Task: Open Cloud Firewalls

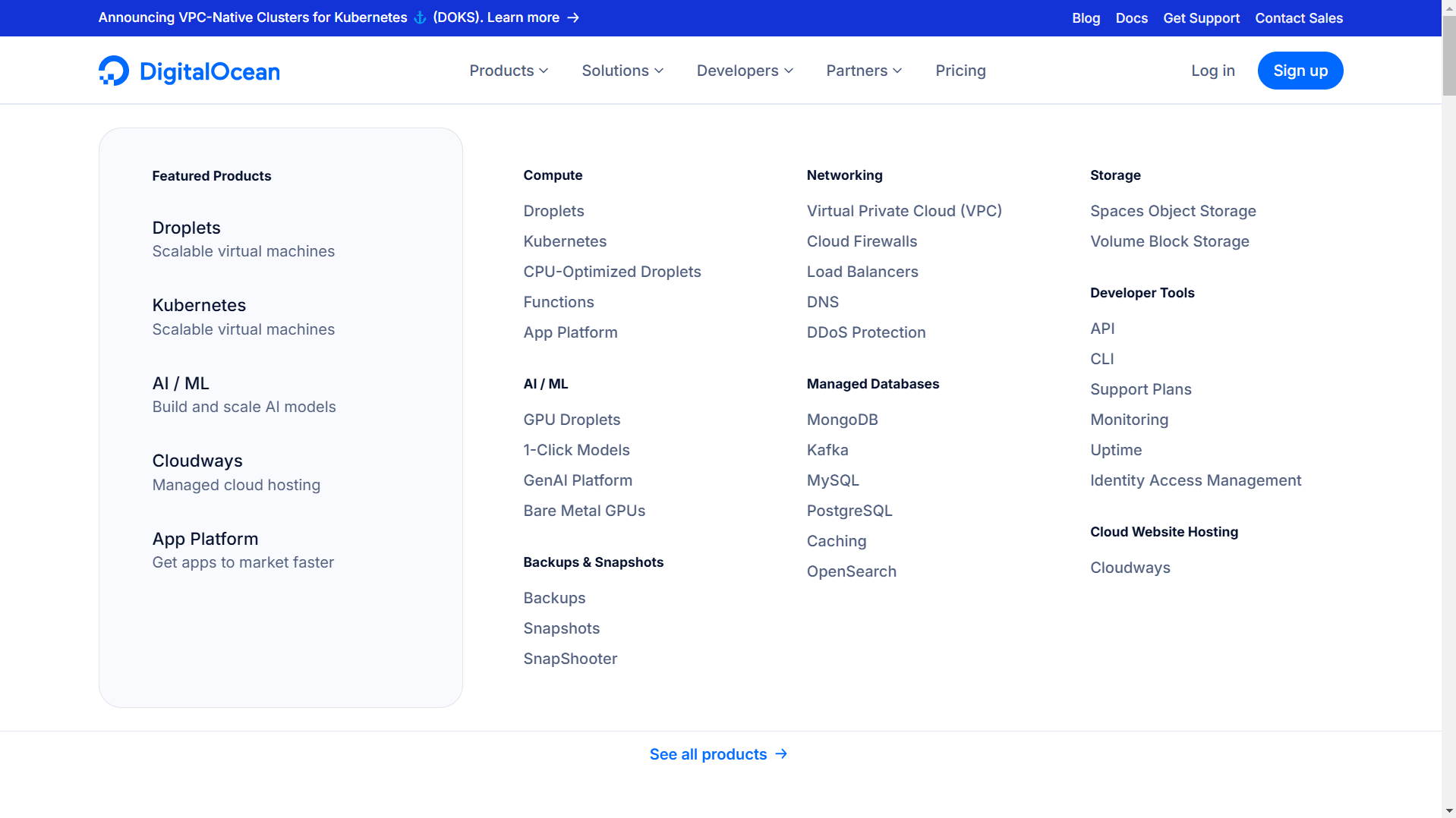Action: 862,241
